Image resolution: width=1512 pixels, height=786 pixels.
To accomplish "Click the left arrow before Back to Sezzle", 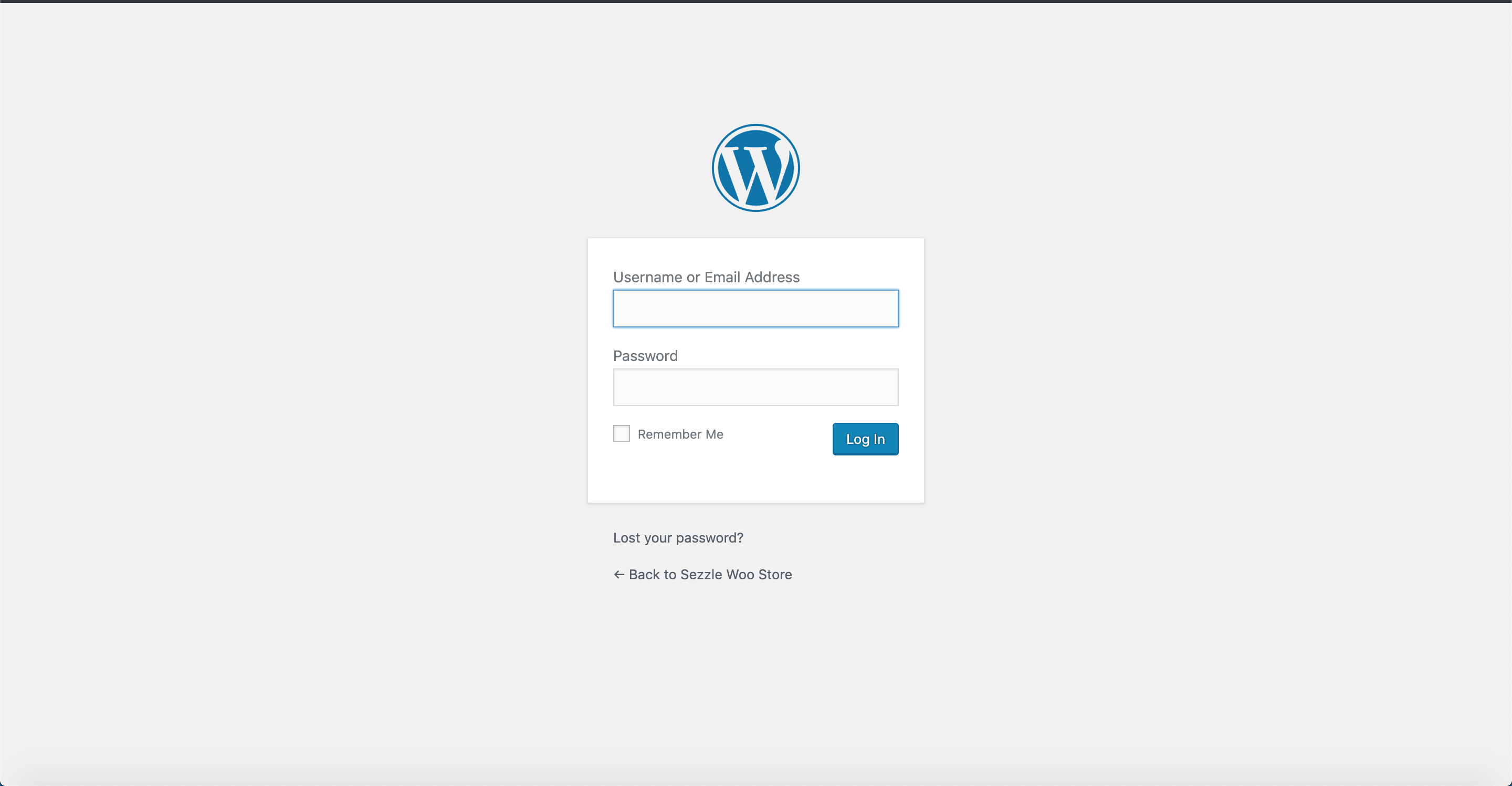I will tap(618, 574).
